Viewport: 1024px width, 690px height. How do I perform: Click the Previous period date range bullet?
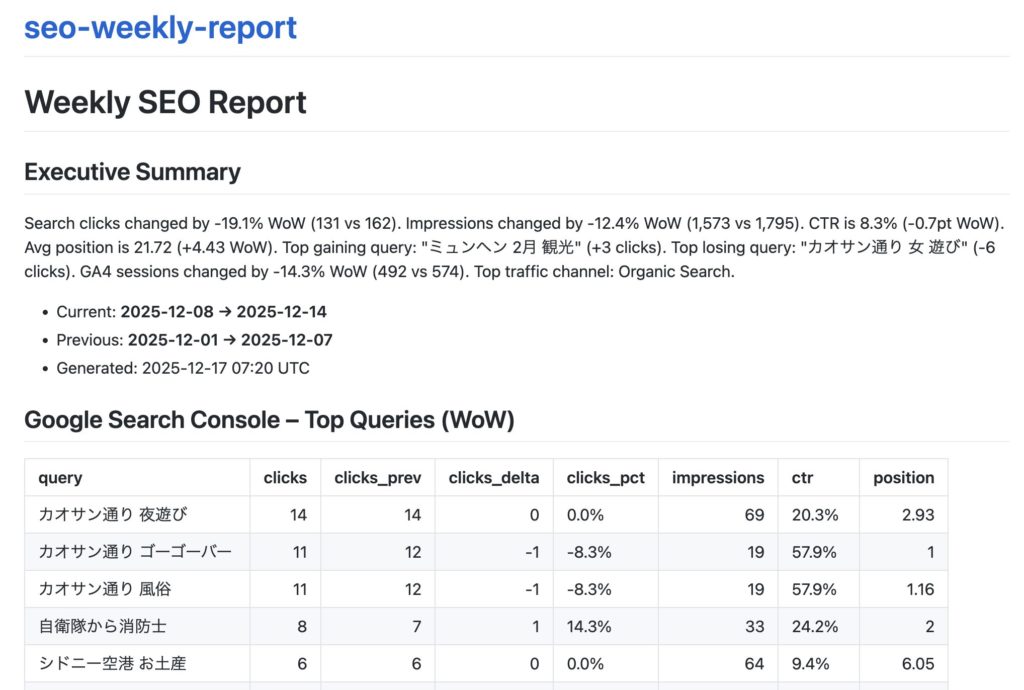[x=194, y=340]
